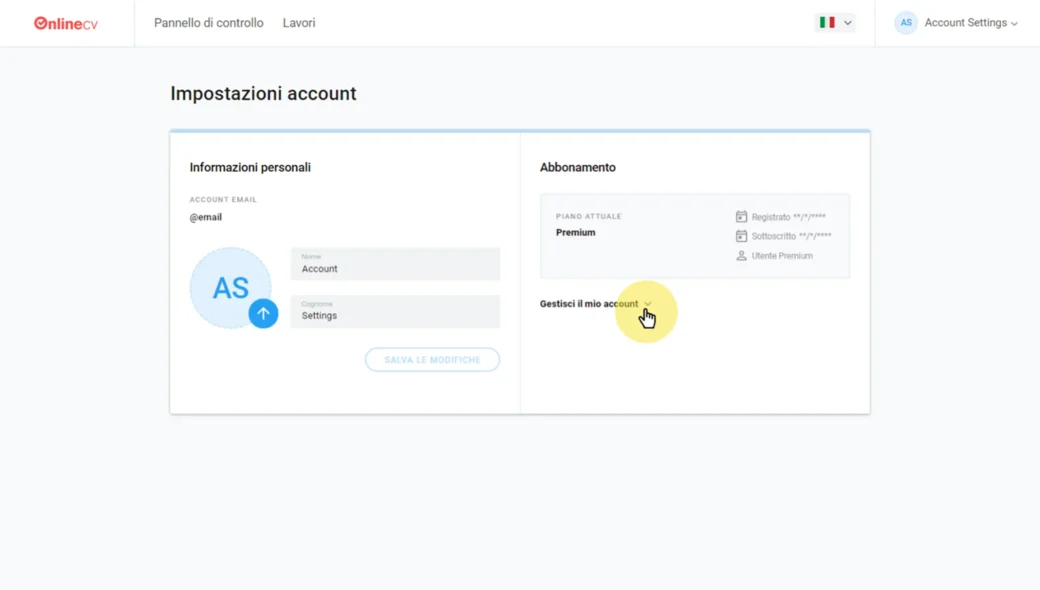Viewport: 1040px width, 590px height.
Task: Click the blue upload photo arrow icon
Action: click(x=263, y=313)
